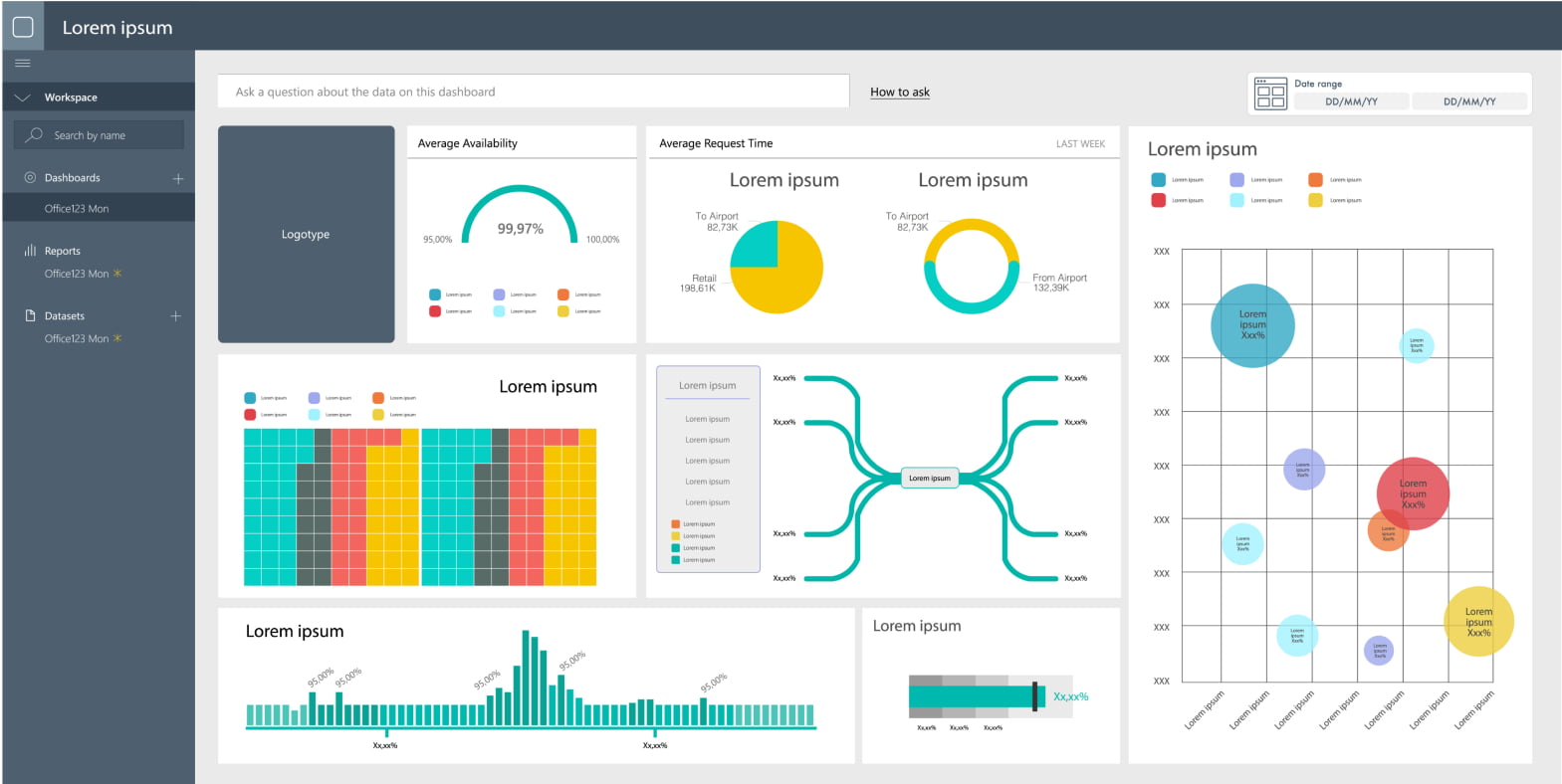Focus the Search by name field
This screenshot has height=784, width=1562.
(x=99, y=134)
